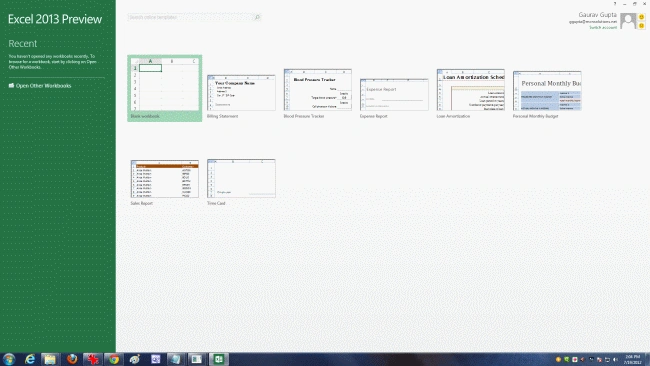Viewport: 650px width, 366px height.
Task: Click the Sales Report caption text
Action: 142,203
